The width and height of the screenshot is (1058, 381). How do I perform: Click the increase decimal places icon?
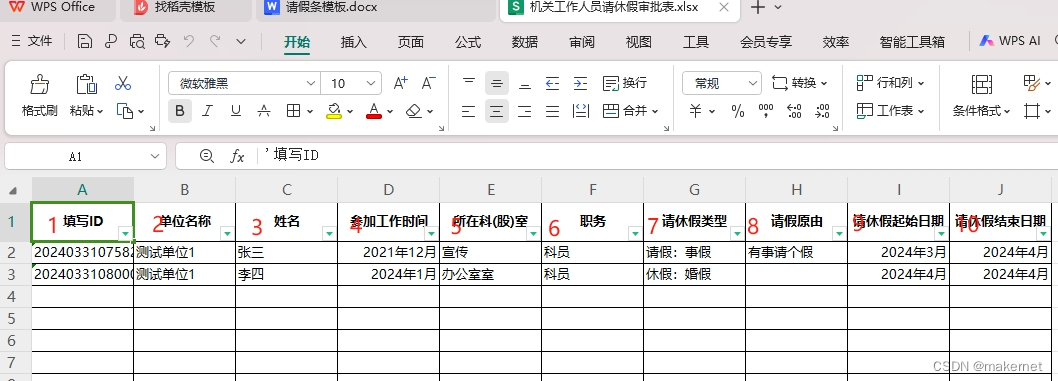click(x=794, y=111)
